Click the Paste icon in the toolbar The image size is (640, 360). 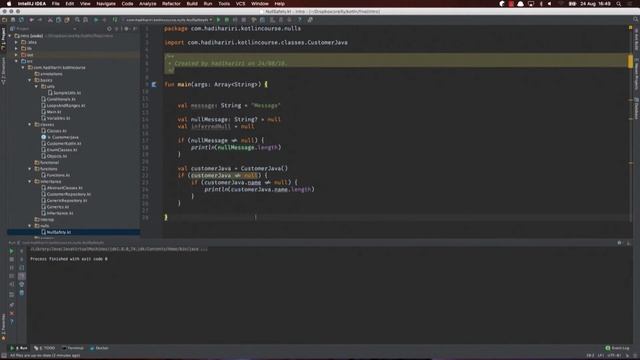67,20
